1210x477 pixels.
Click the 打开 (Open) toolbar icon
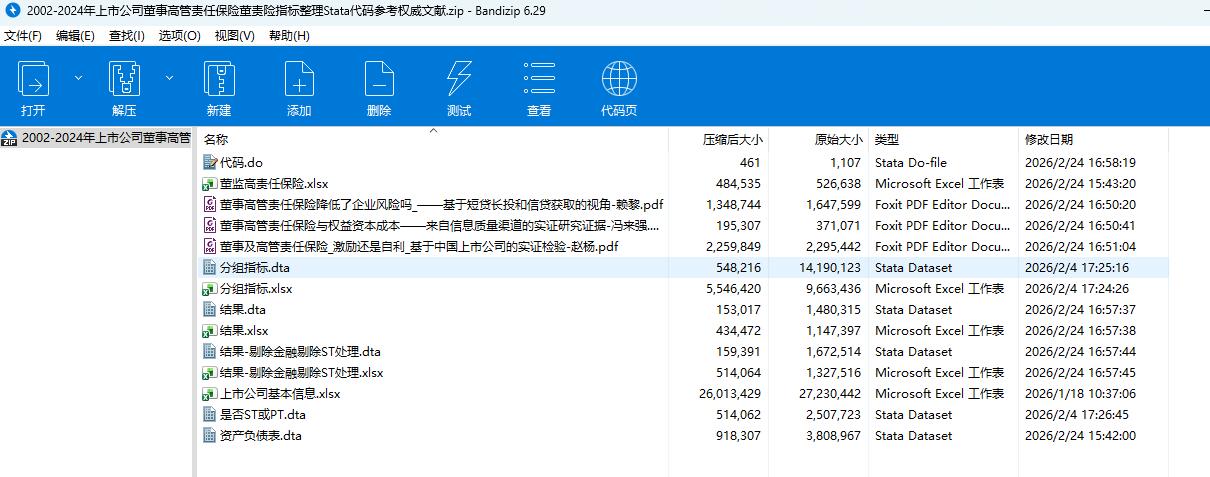click(x=34, y=78)
